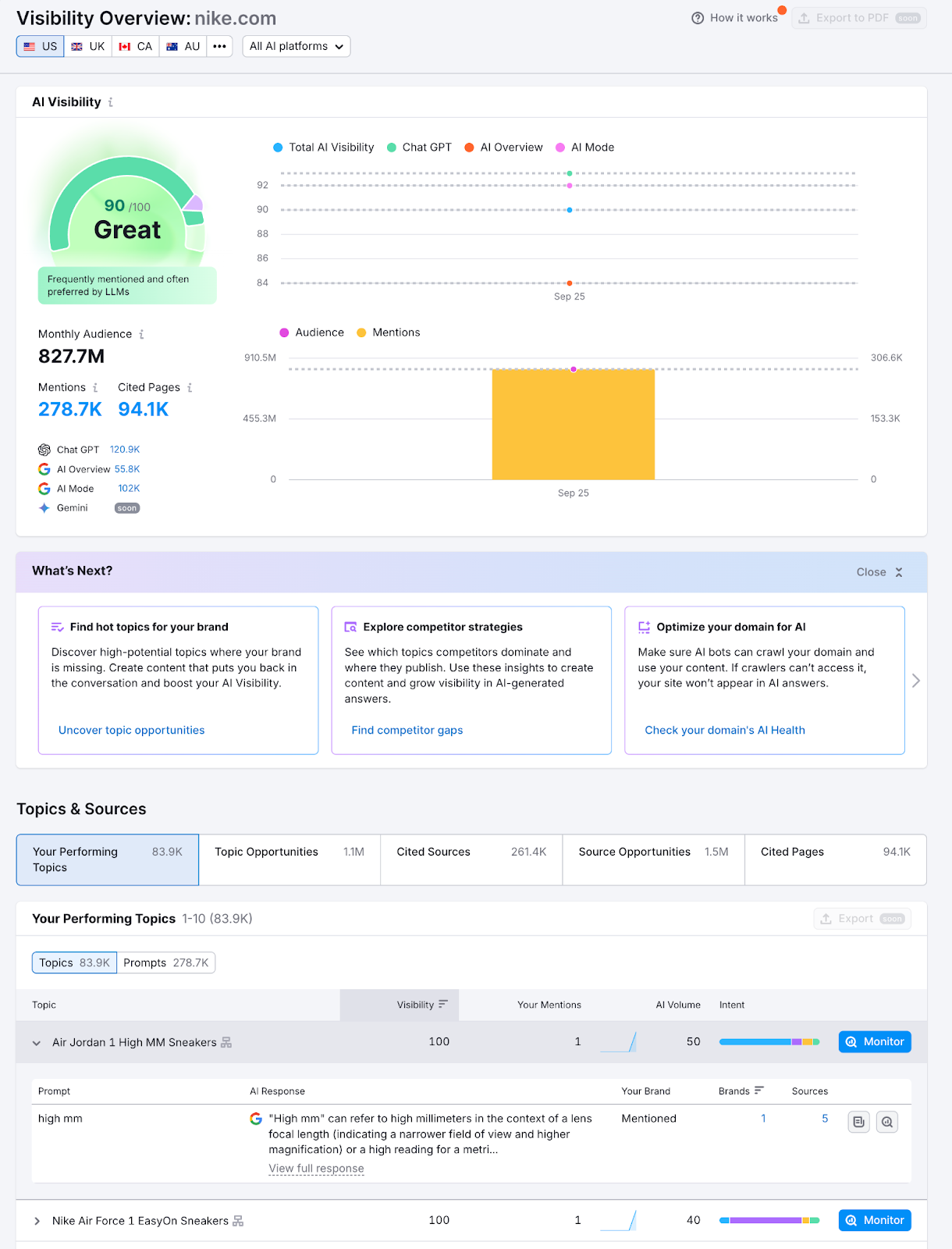Click the Brands count 1 in high mm row
Viewport: 952px width, 1249px height.
coord(763,1119)
